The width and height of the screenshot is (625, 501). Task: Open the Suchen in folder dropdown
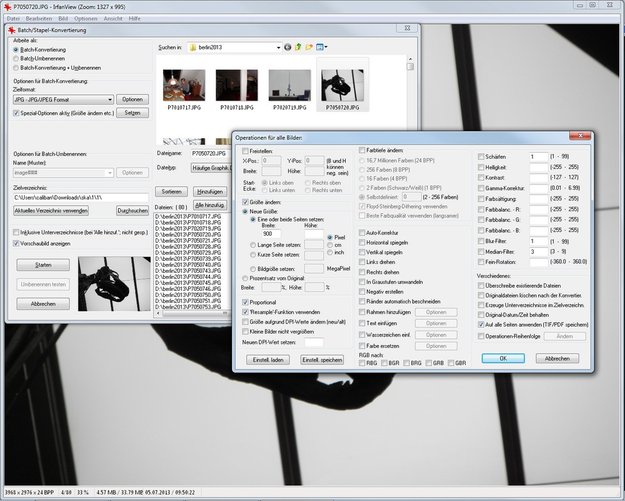(235, 47)
